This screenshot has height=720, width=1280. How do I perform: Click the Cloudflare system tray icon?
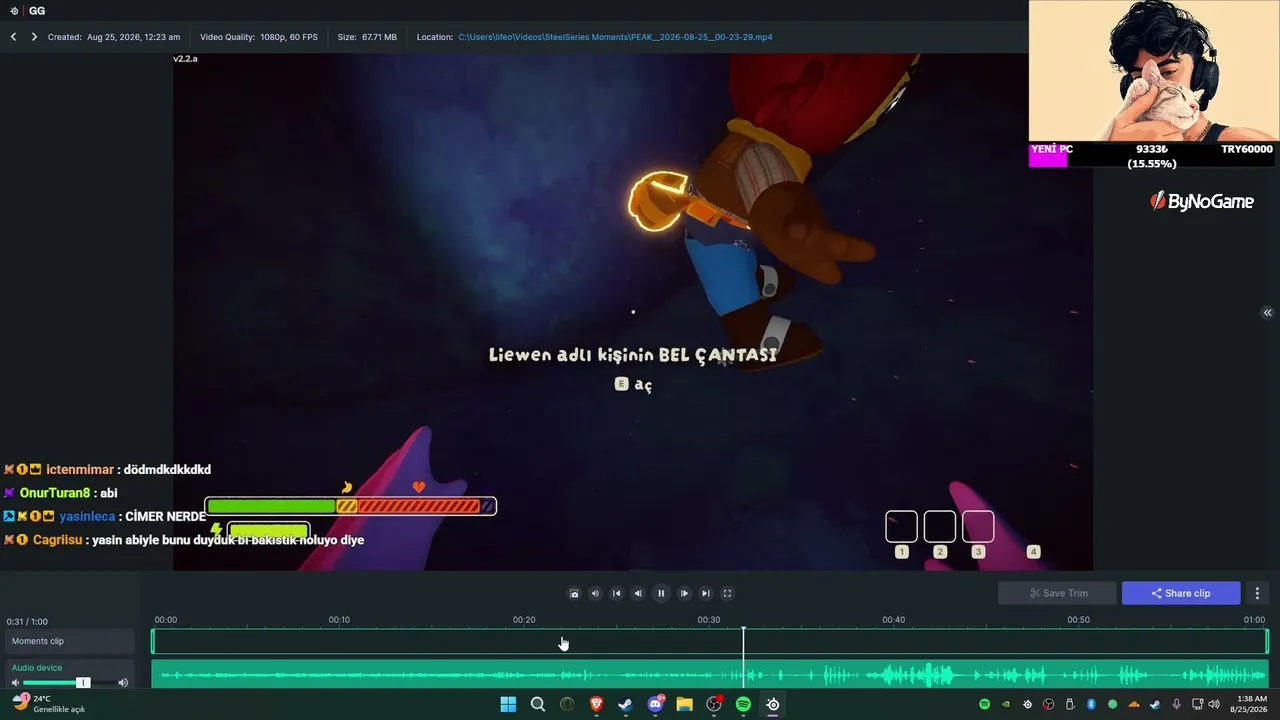point(1134,704)
